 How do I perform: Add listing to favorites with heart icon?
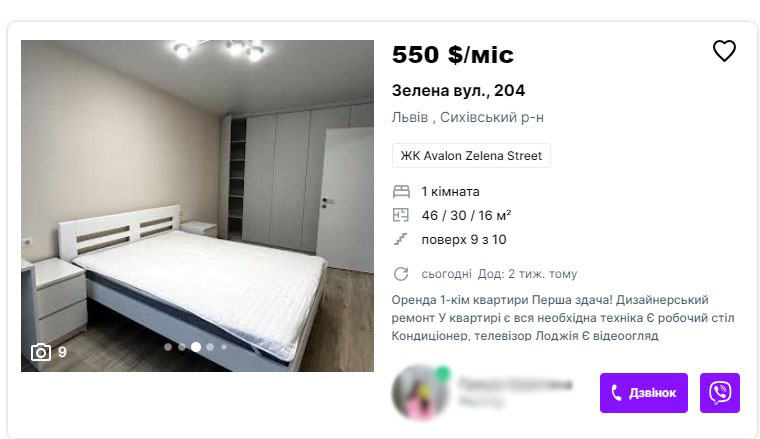coord(724,51)
